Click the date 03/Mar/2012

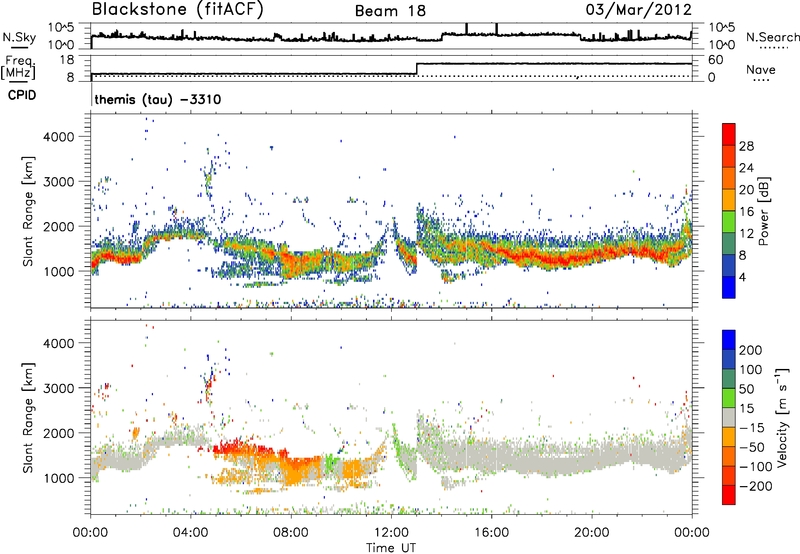[x=638, y=10]
